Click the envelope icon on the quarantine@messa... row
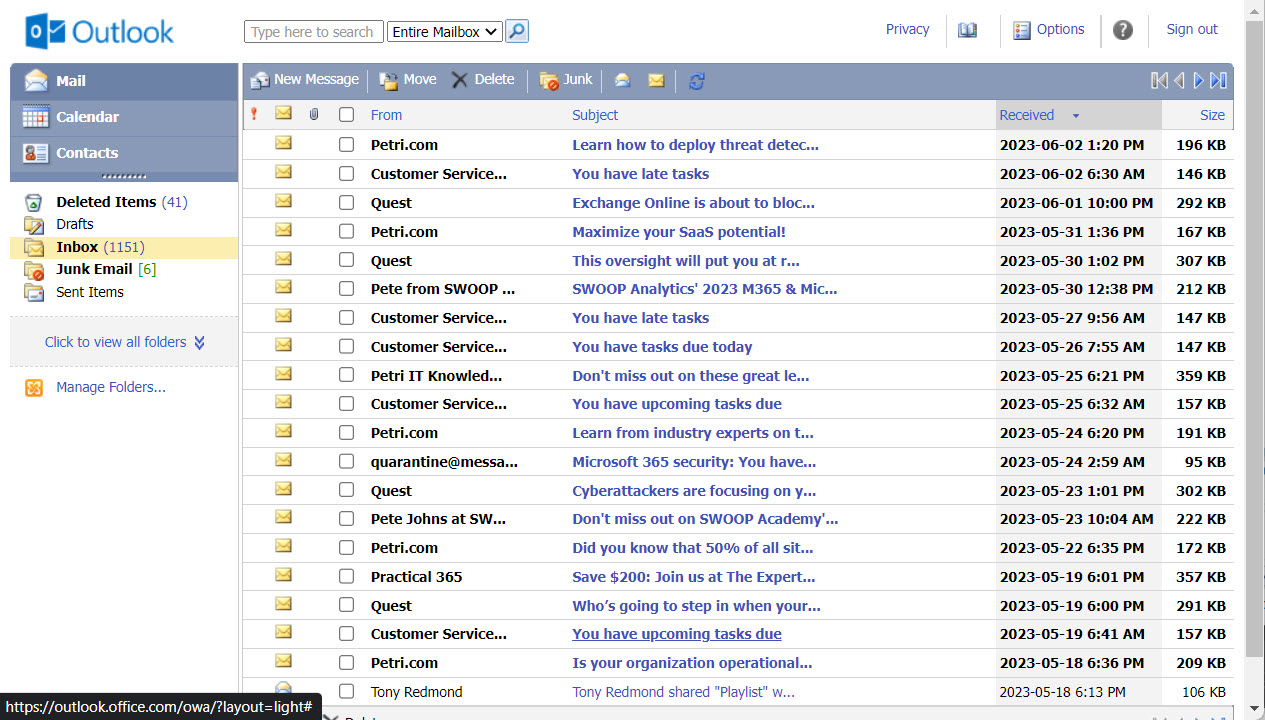This screenshot has height=720, width=1265. pyautogui.click(x=283, y=460)
